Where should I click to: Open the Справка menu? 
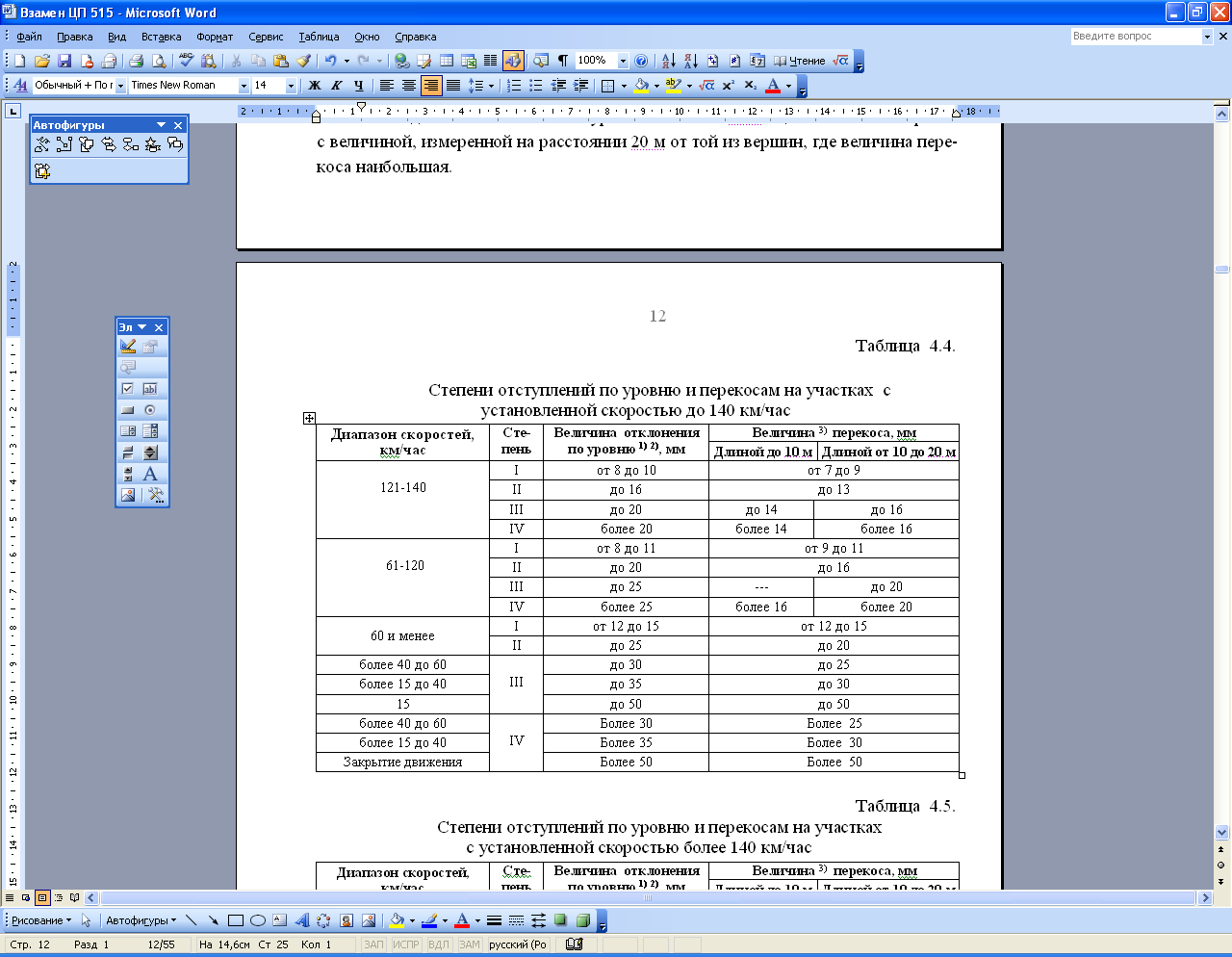coord(415,37)
